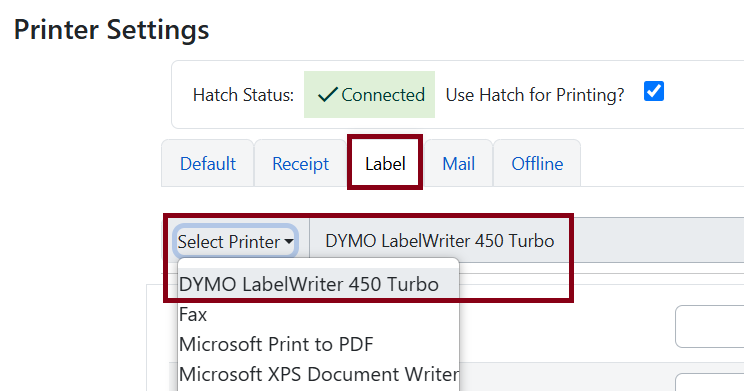Switch to the Mail tab
This screenshot has height=391, width=744.
(x=458, y=164)
